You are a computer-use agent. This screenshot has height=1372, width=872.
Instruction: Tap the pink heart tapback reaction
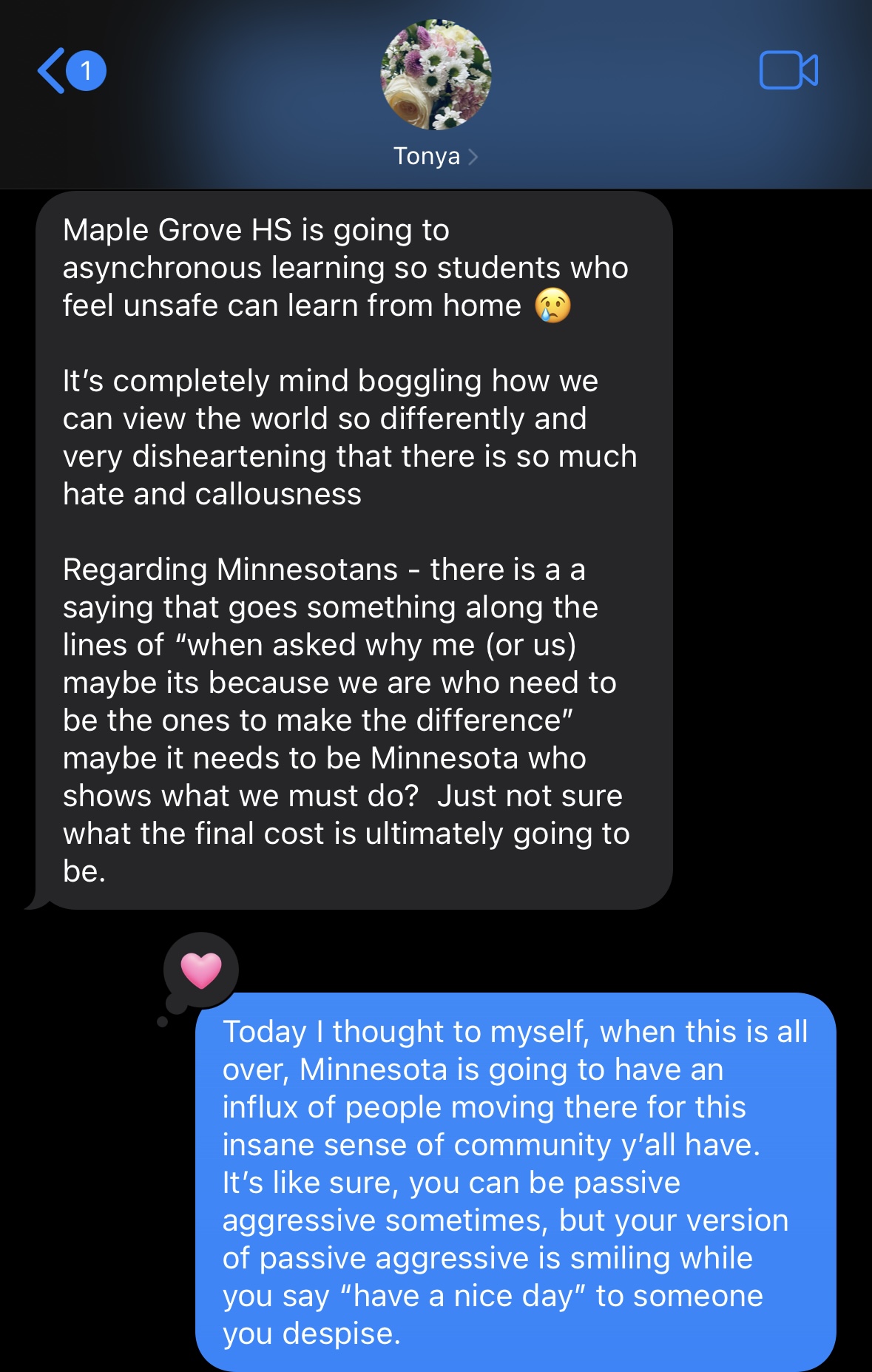coord(201,970)
